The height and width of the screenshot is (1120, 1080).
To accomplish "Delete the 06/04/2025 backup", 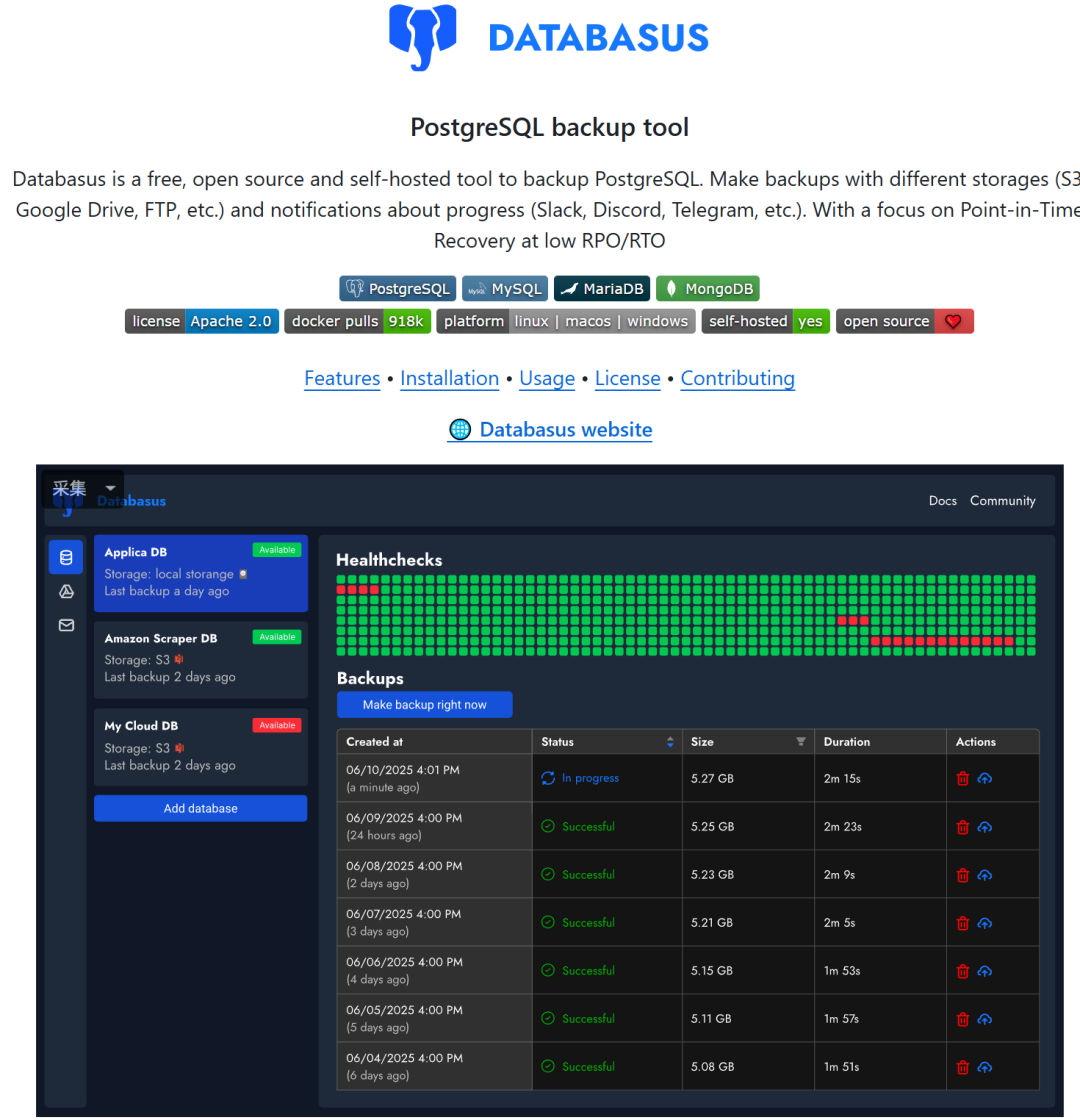I will [x=963, y=1067].
